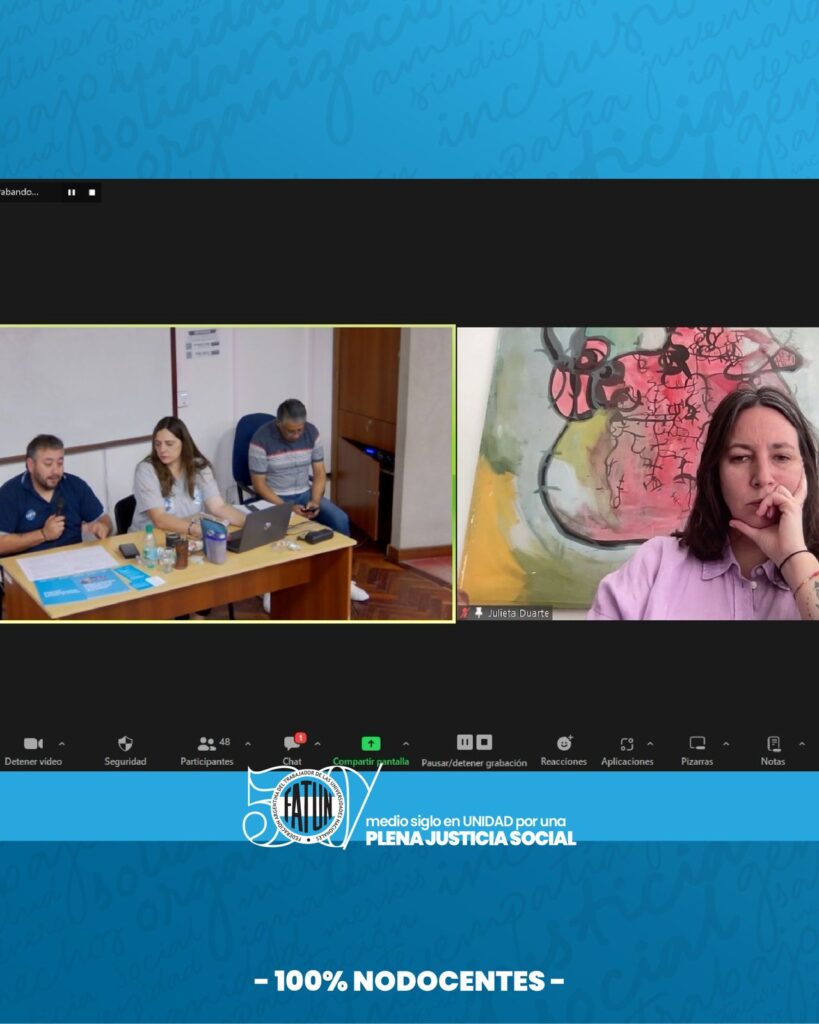Select the conference room video tile
The image size is (819, 1024).
(x=226, y=473)
